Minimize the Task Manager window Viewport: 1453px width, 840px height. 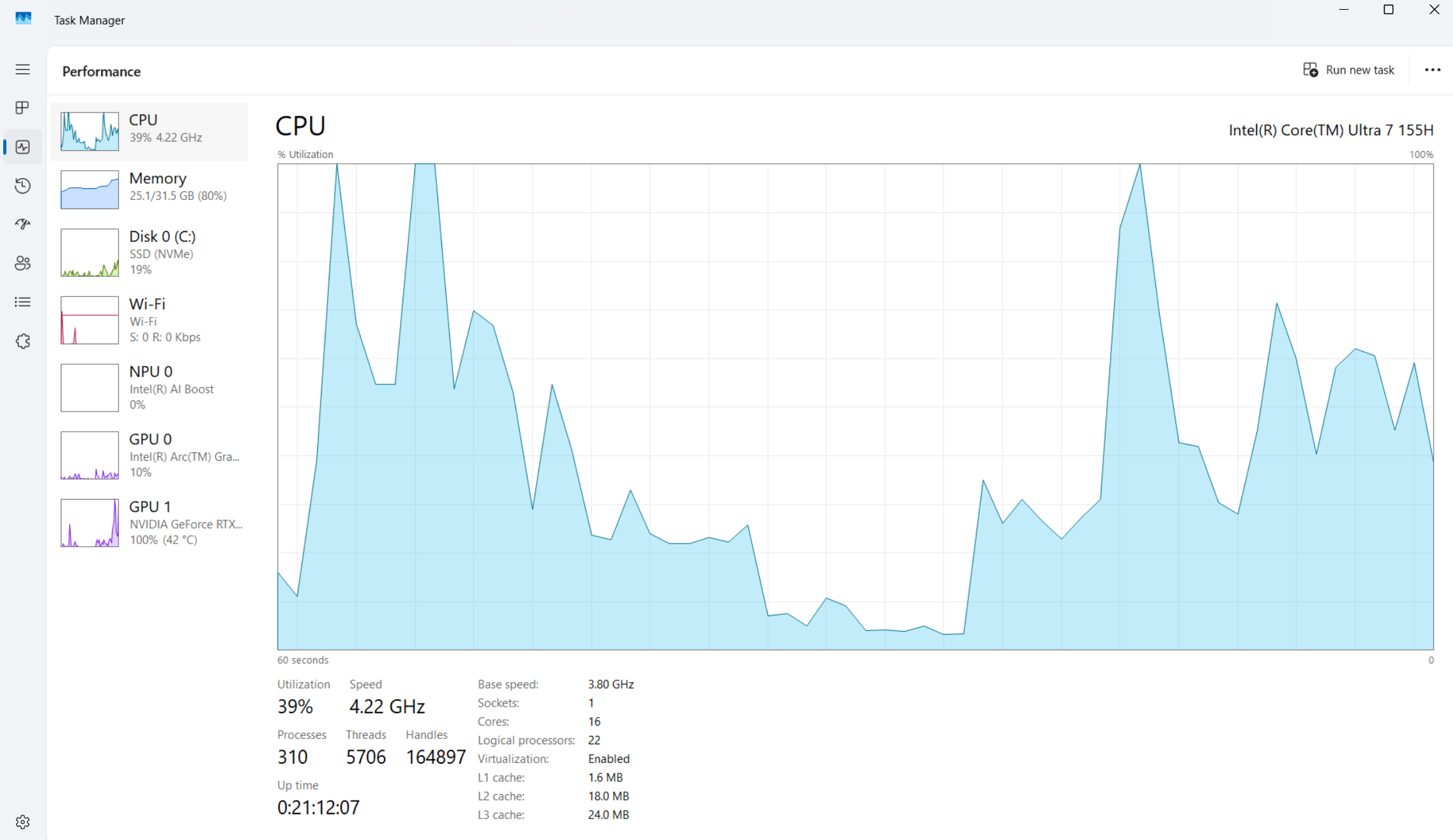pos(1344,10)
